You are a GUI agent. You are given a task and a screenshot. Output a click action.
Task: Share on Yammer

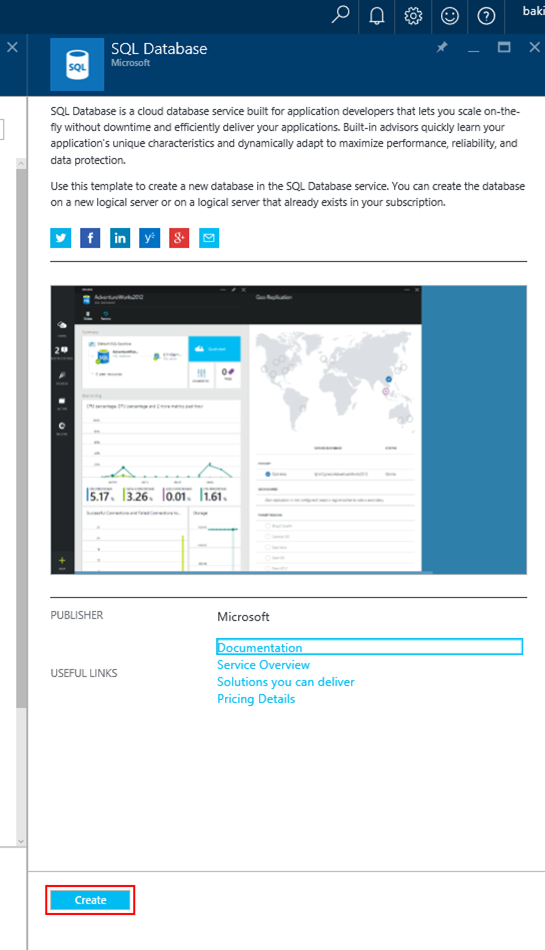(x=150, y=238)
